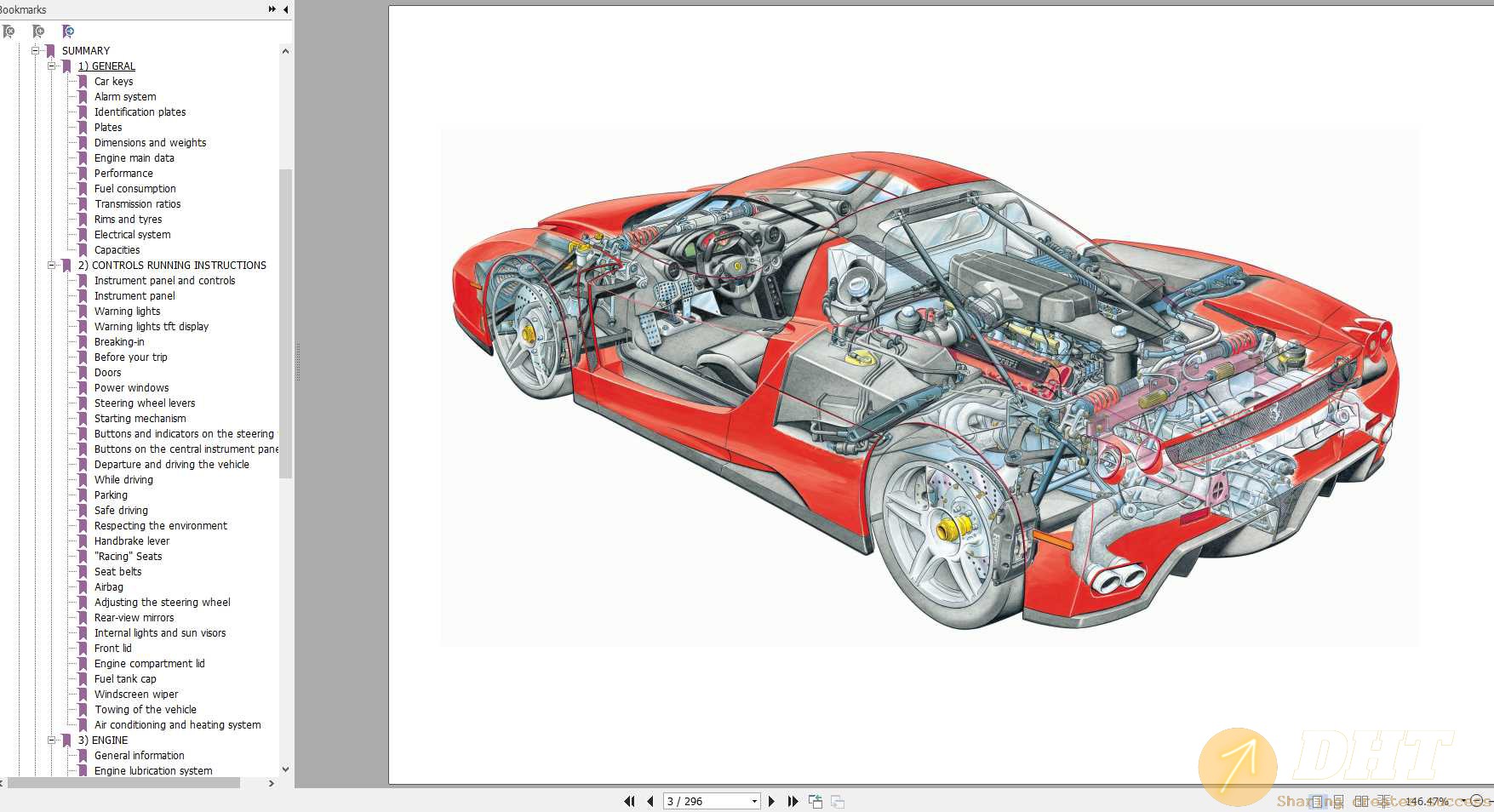Screen dimensions: 1494x812
Task: Open the Car keys bookmark
Action: coord(113,81)
